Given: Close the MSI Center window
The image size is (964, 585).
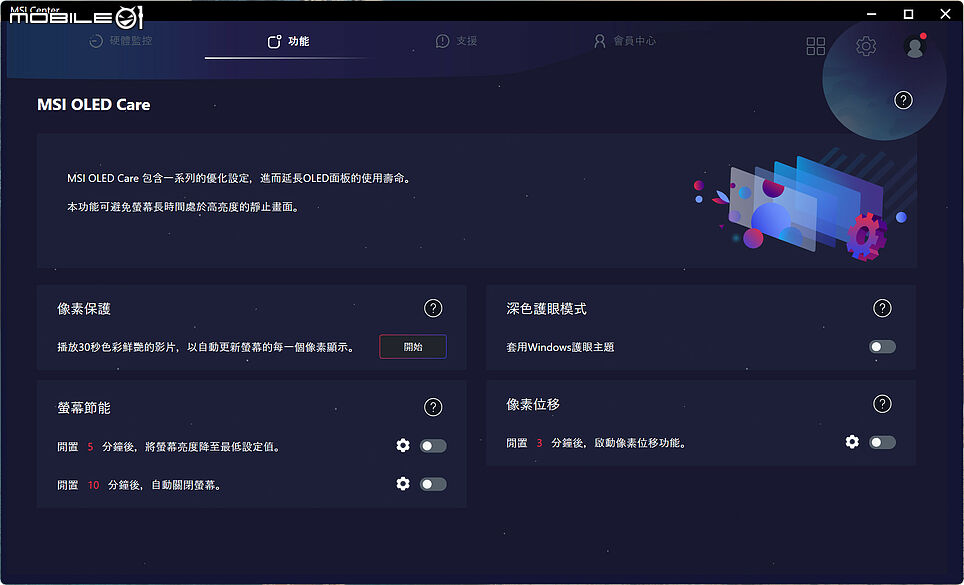Looking at the screenshot, I should pos(945,14).
